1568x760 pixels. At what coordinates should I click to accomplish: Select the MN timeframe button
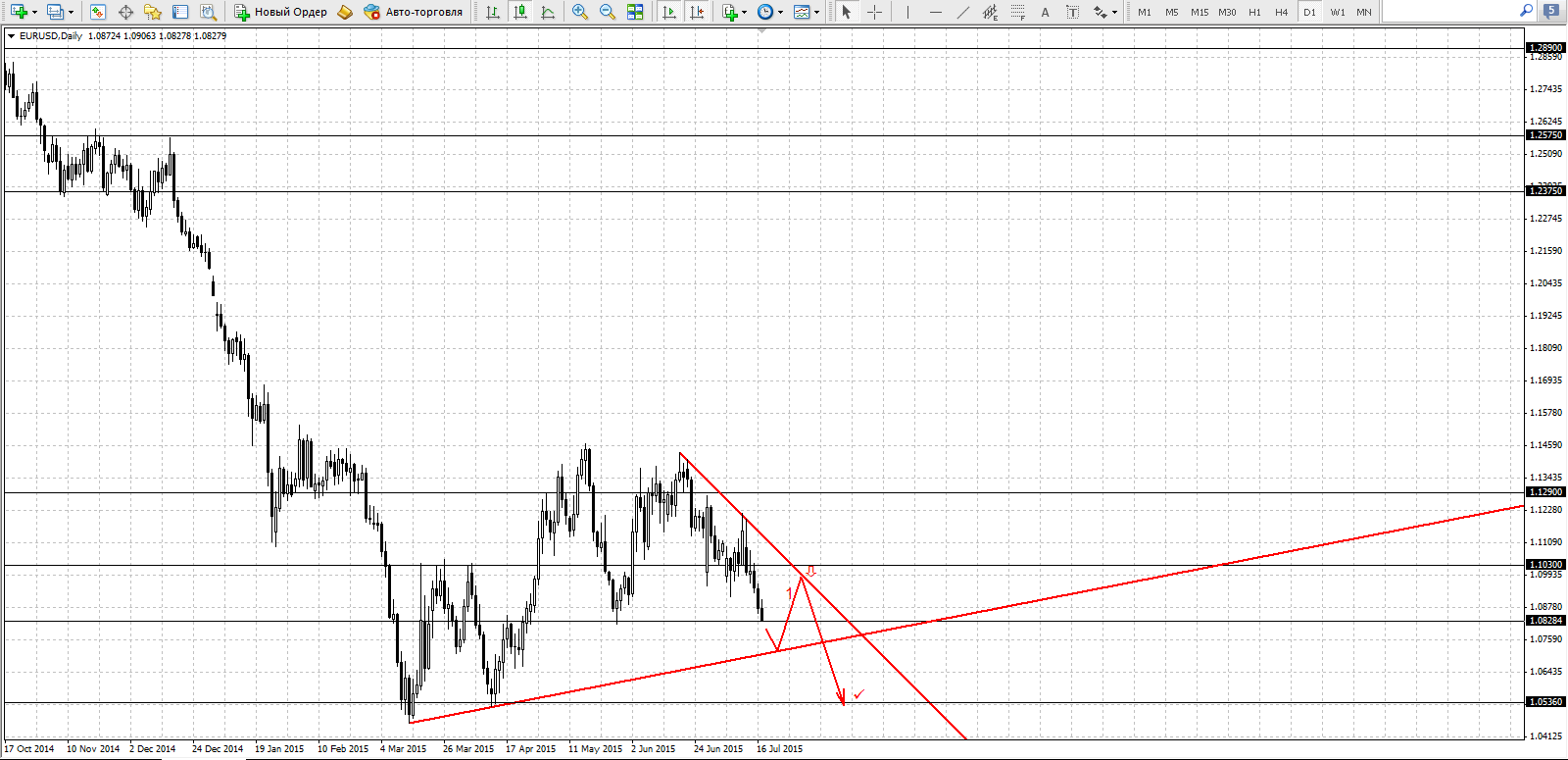click(1364, 12)
